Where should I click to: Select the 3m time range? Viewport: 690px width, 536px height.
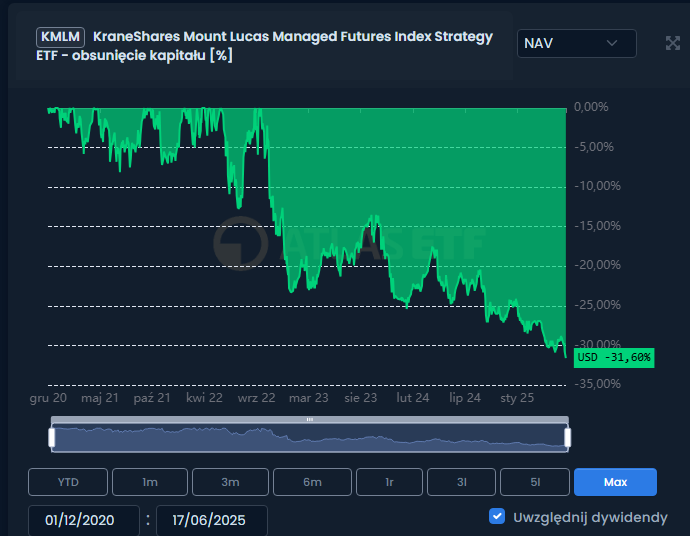tap(230, 482)
